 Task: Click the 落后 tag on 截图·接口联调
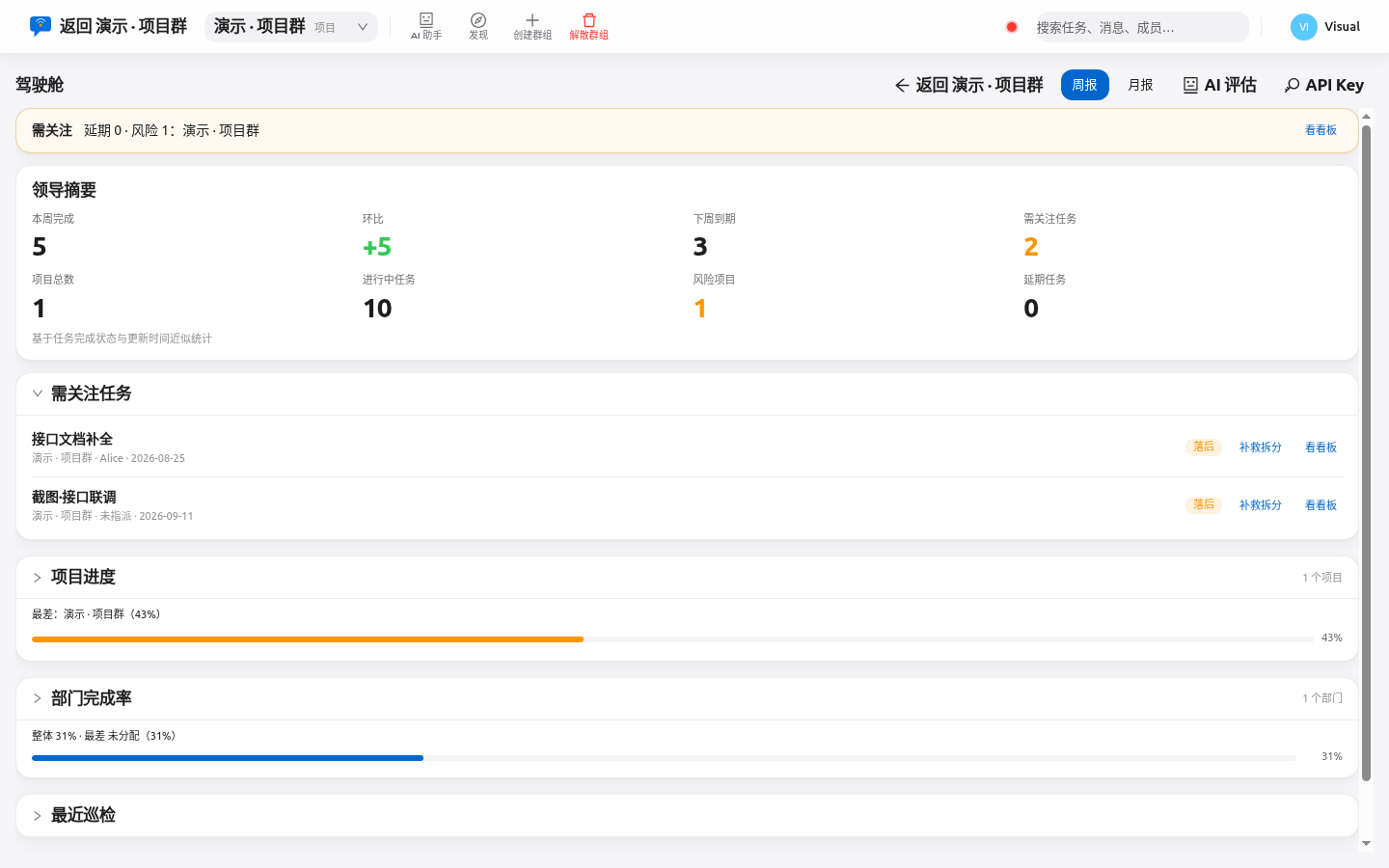[1204, 505]
